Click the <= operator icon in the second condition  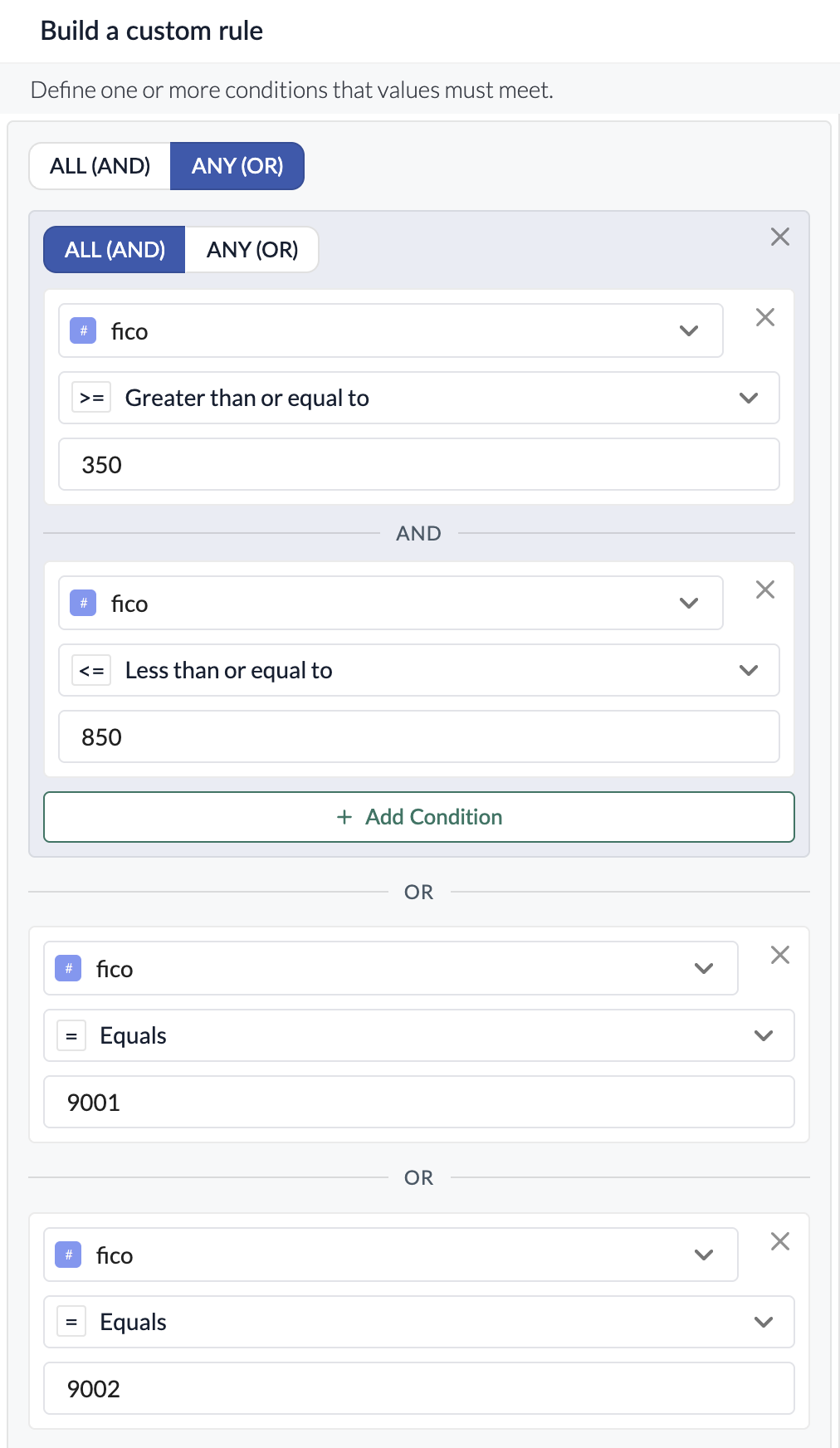pyautogui.click(x=90, y=670)
